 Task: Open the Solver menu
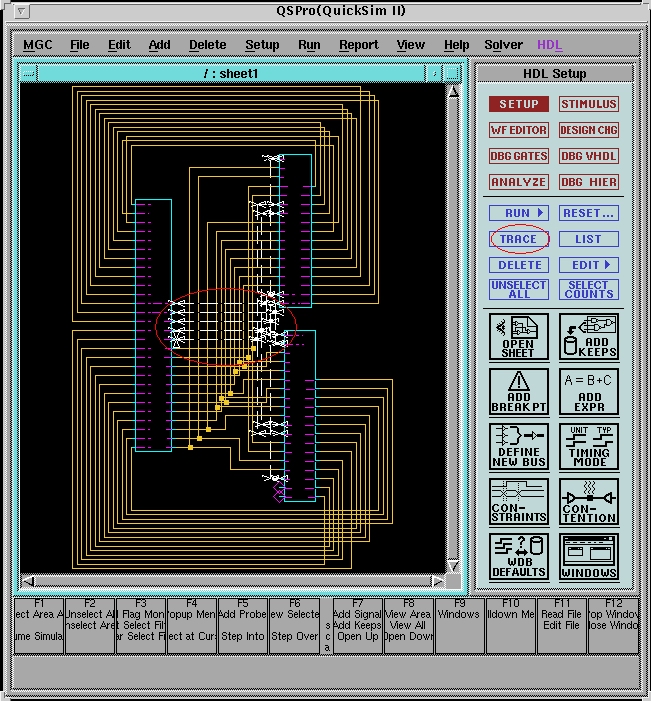tap(503, 45)
